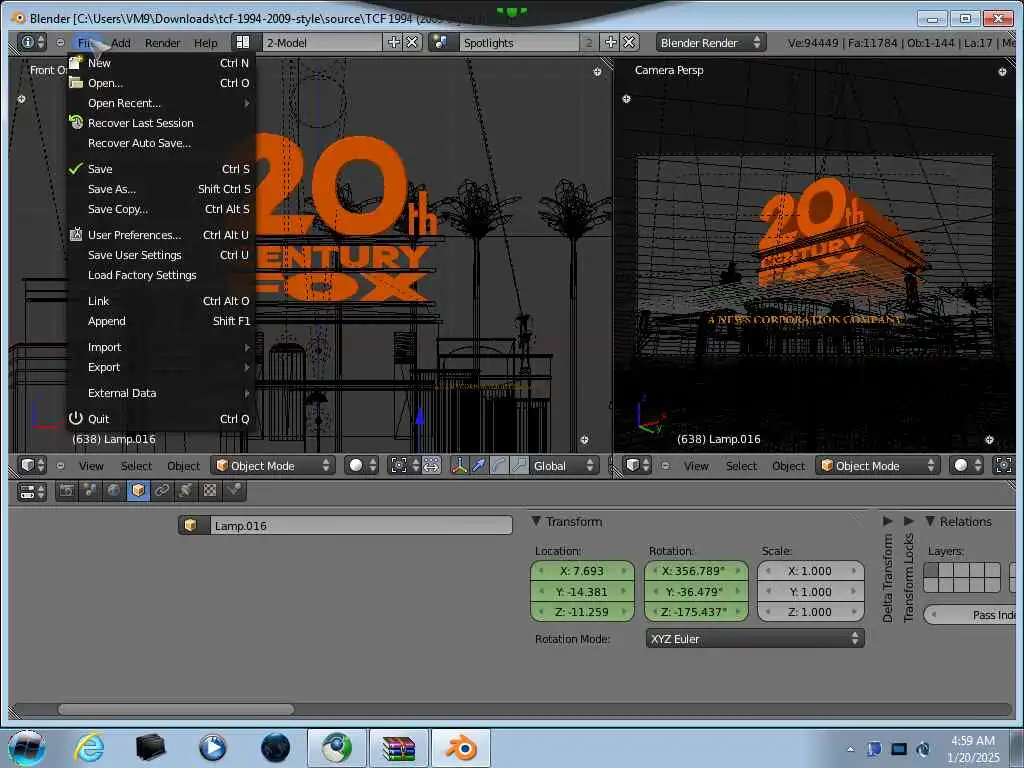Enable the translate manipulator arrow
Viewport: 1024px width, 768px height.
click(x=479, y=466)
